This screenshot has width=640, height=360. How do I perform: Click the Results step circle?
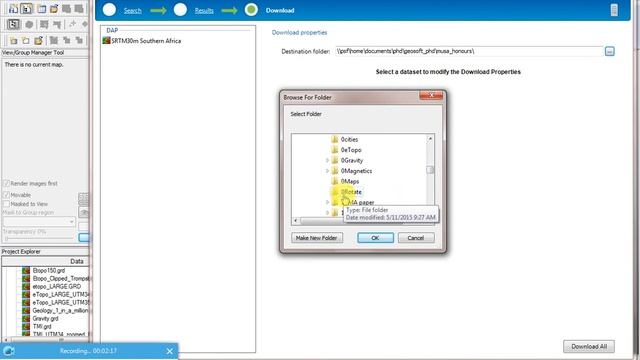click(x=180, y=10)
